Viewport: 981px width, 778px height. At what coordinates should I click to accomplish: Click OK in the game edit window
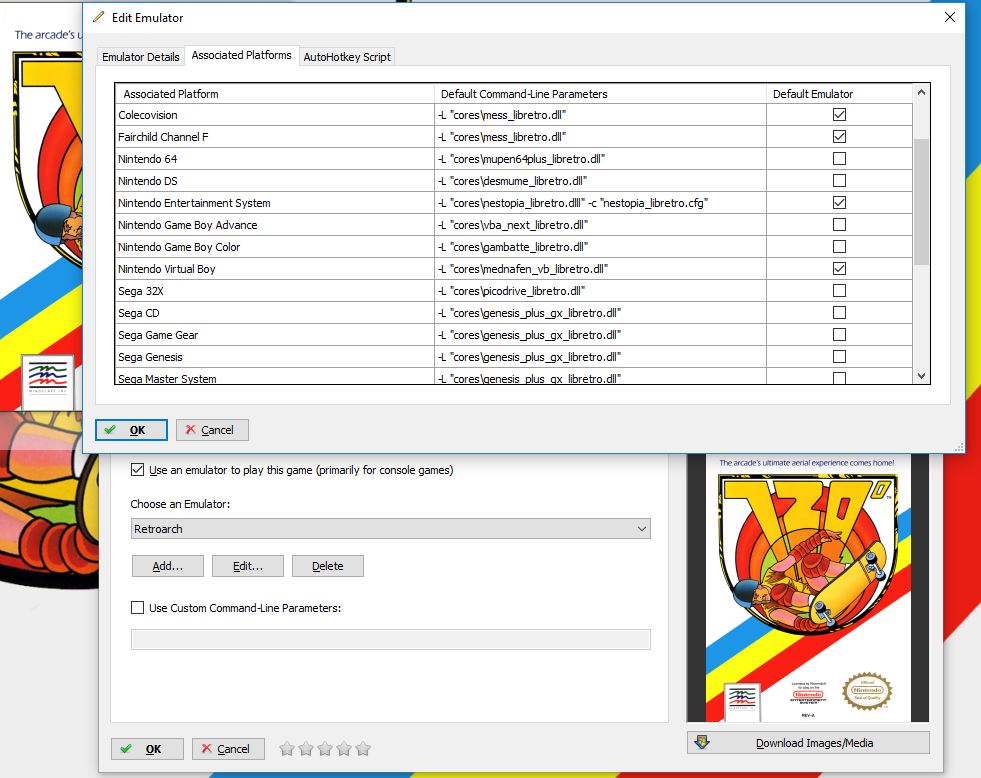(x=147, y=749)
